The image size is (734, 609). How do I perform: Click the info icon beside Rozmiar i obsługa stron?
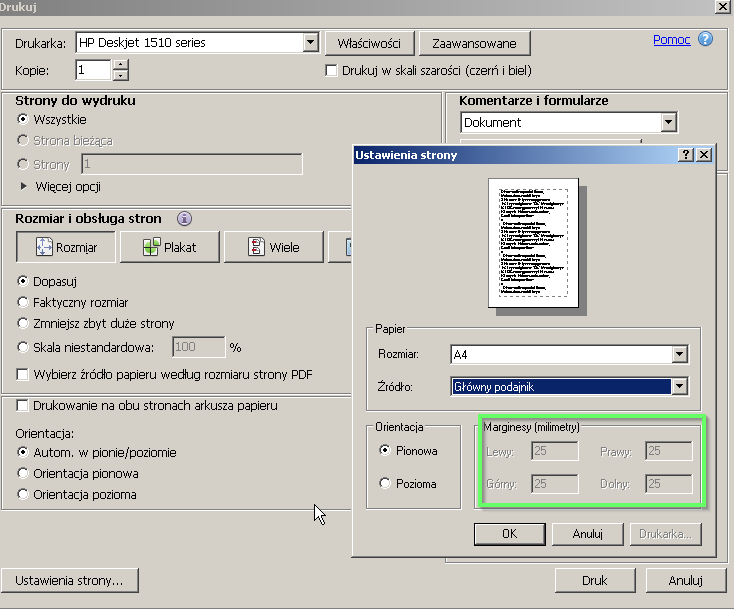[x=184, y=218]
